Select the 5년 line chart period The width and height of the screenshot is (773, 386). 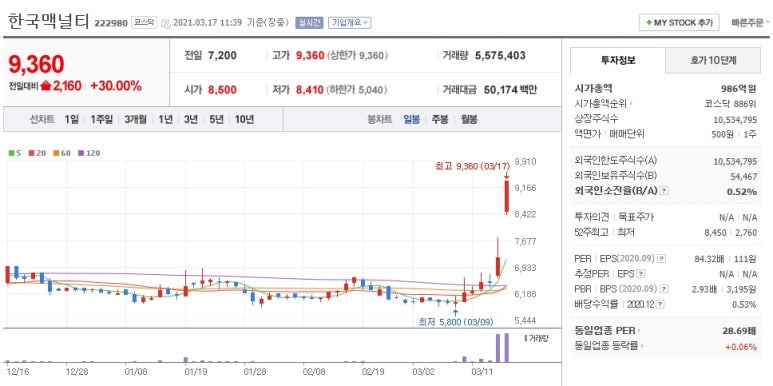coord(216,119)
